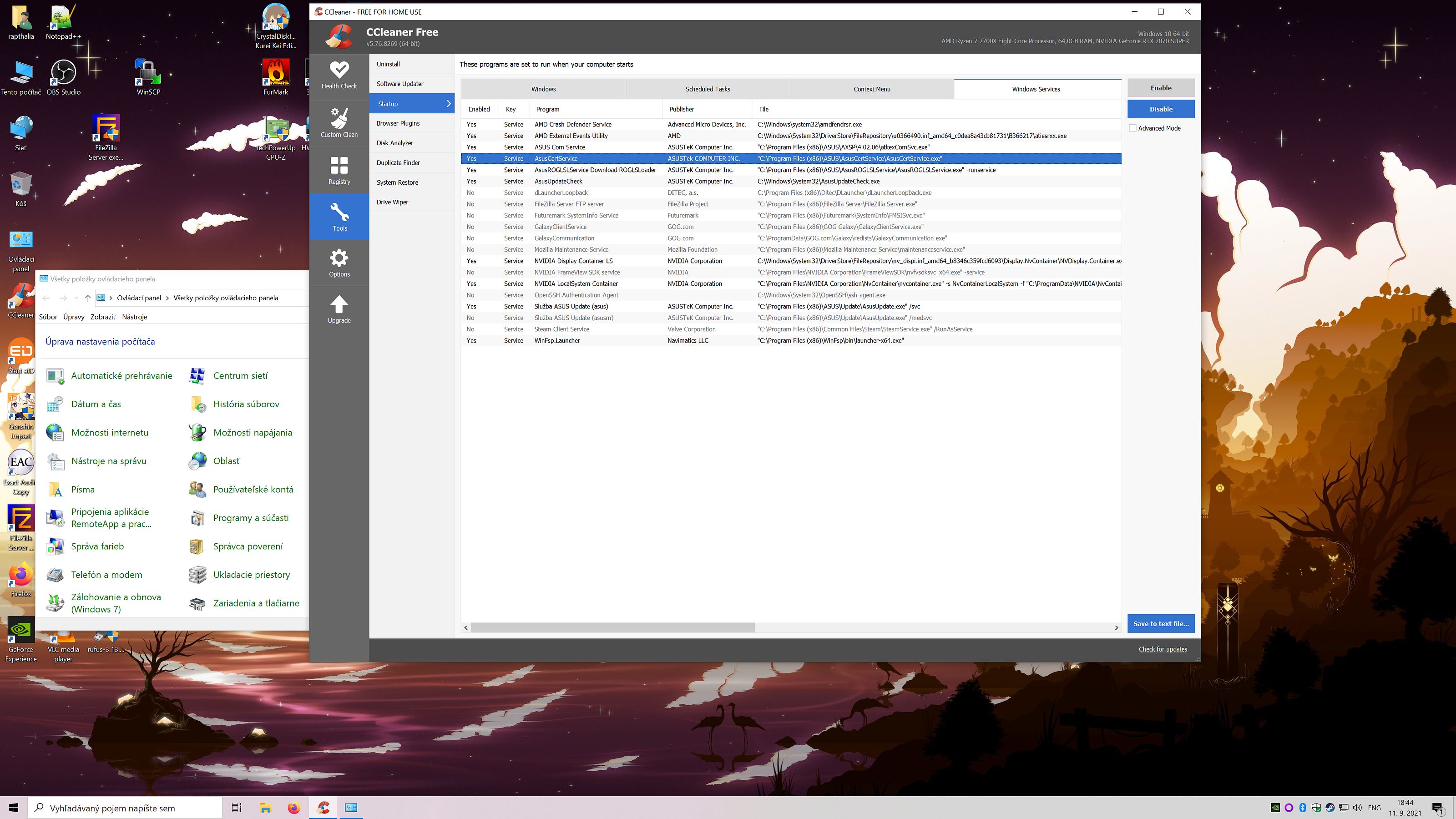Viewport: 1456px width, 819px height.
Task: Select the Steam Client Service row
Action: 791,329
